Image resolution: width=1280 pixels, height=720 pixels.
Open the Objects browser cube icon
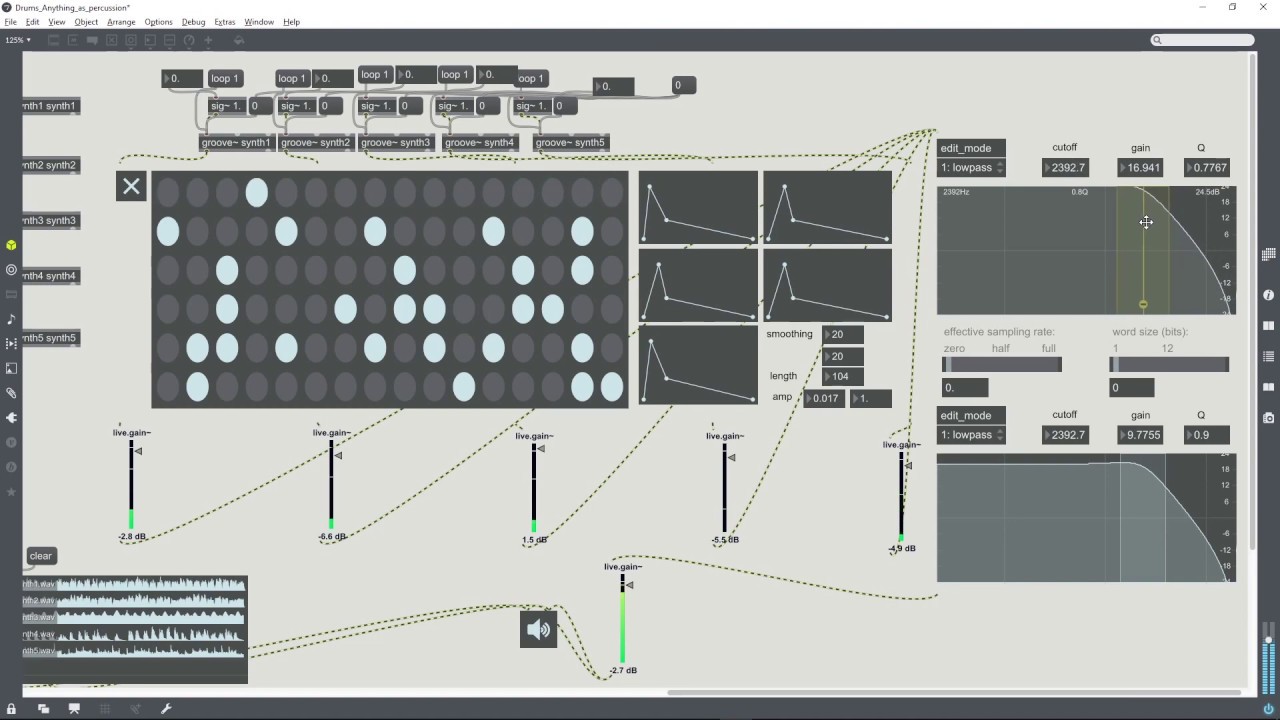(11, 245)
